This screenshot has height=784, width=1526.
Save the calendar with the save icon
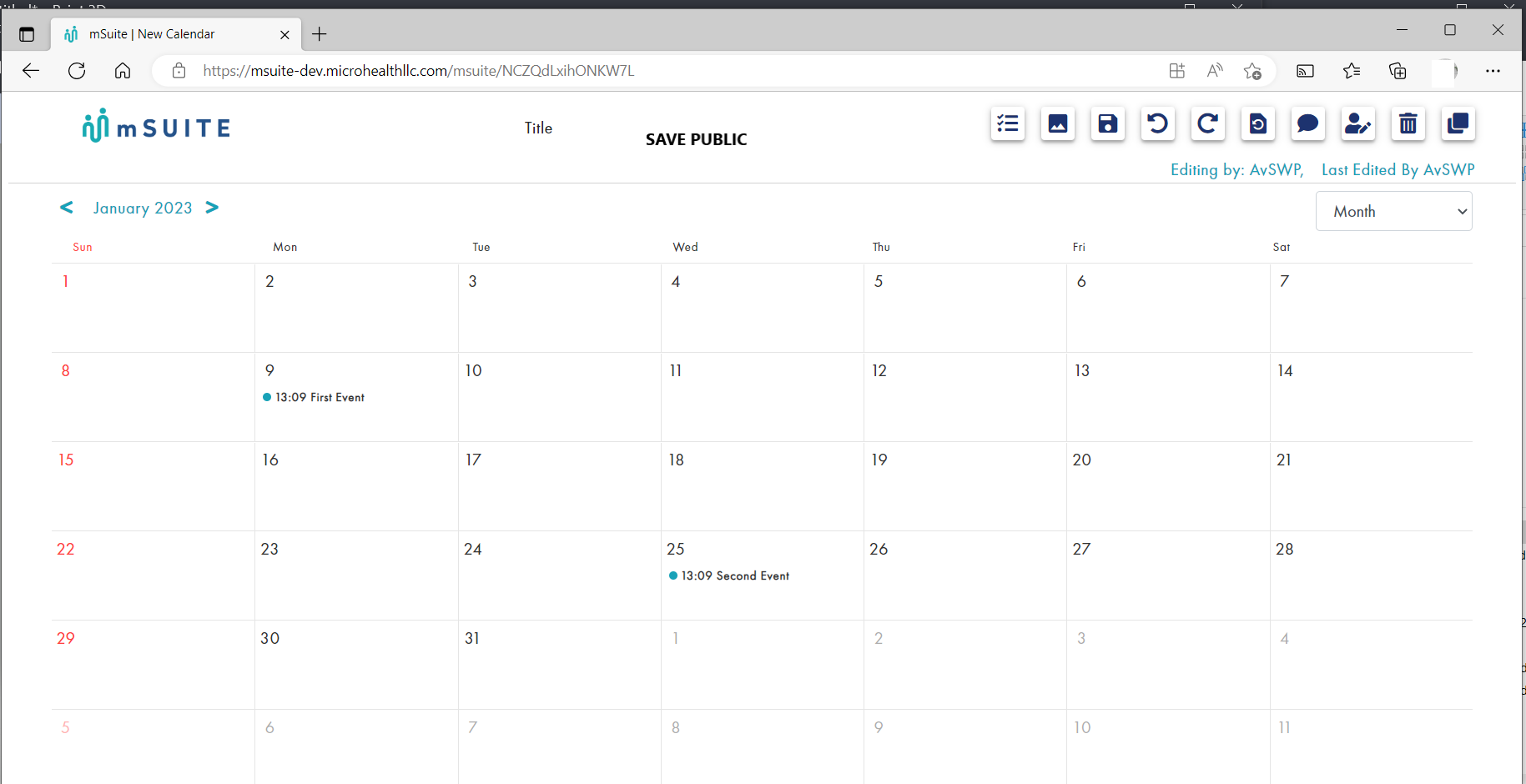[x=1107, y=123]
